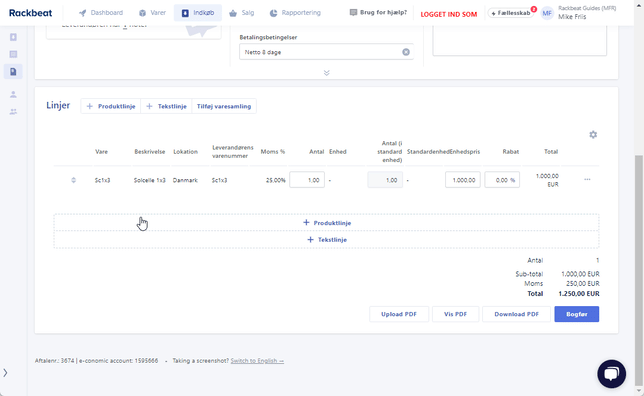Click the LOGGET IND SOM label
The image size is (644, 396).
coord(448,14)
